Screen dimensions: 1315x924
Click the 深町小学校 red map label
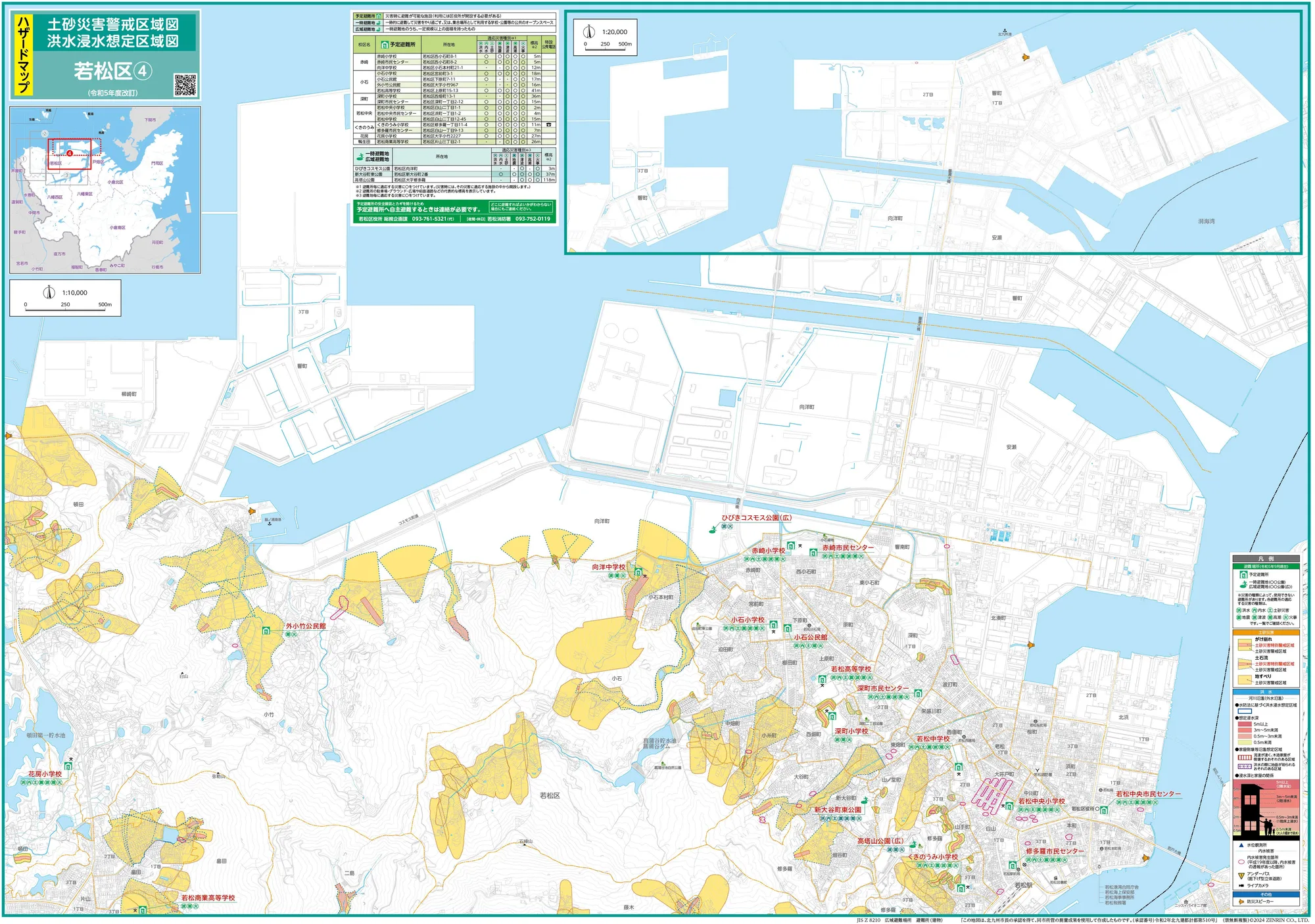pos(851,731)
